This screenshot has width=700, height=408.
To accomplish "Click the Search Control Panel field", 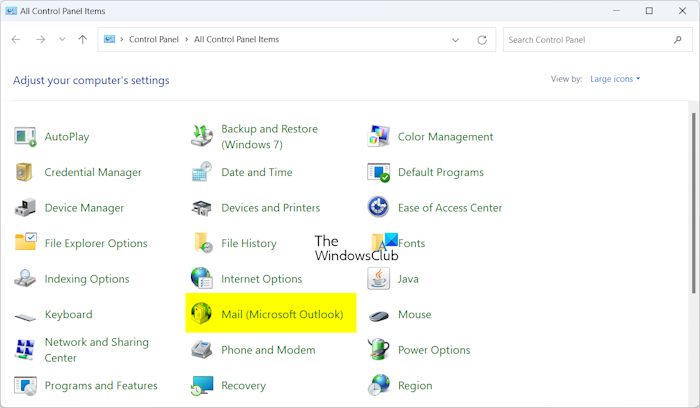I will (586, 40).
